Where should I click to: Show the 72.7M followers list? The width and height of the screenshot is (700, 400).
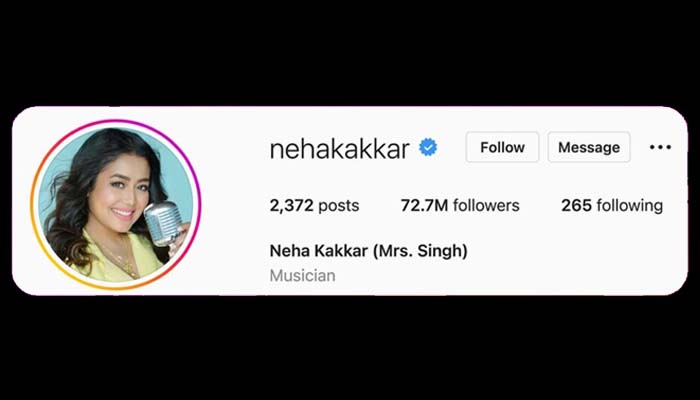click(x=460, y=205)
